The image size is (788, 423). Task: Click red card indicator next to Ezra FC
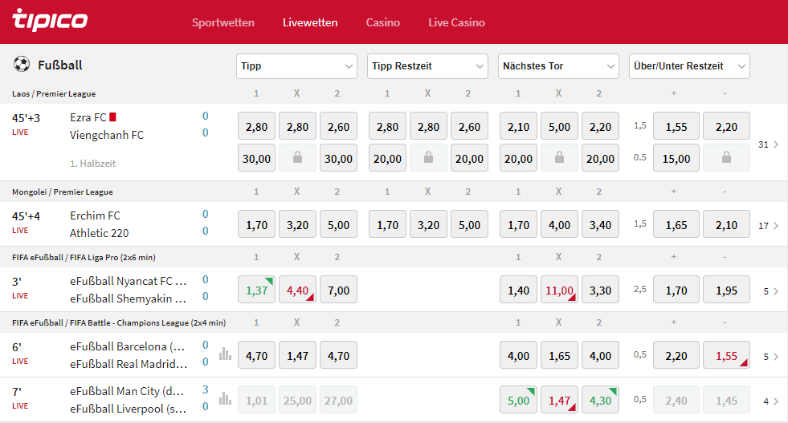pos(113,117)
